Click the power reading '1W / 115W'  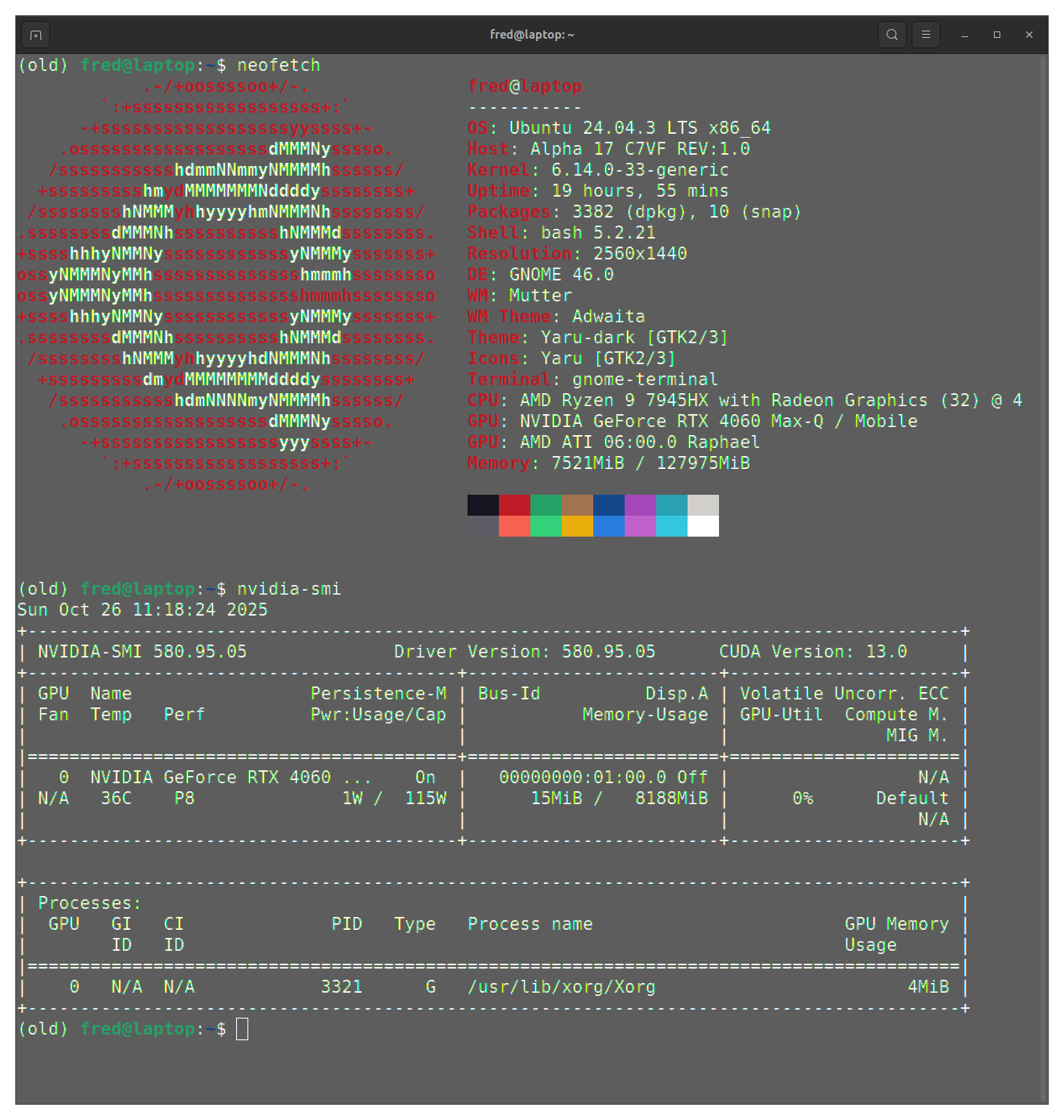pos(394,799)
